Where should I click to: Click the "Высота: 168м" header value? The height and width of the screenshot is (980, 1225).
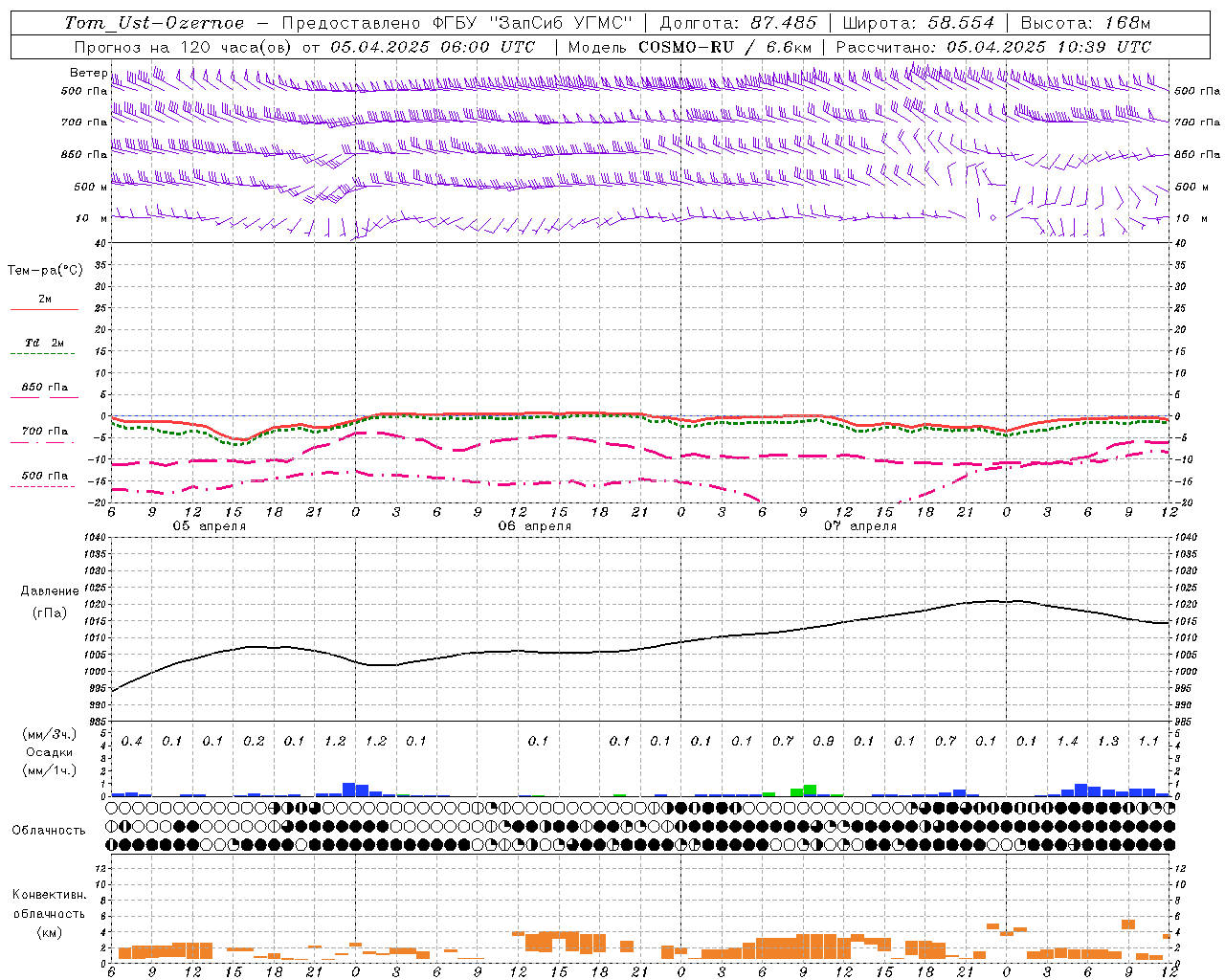click(1085, 23)
